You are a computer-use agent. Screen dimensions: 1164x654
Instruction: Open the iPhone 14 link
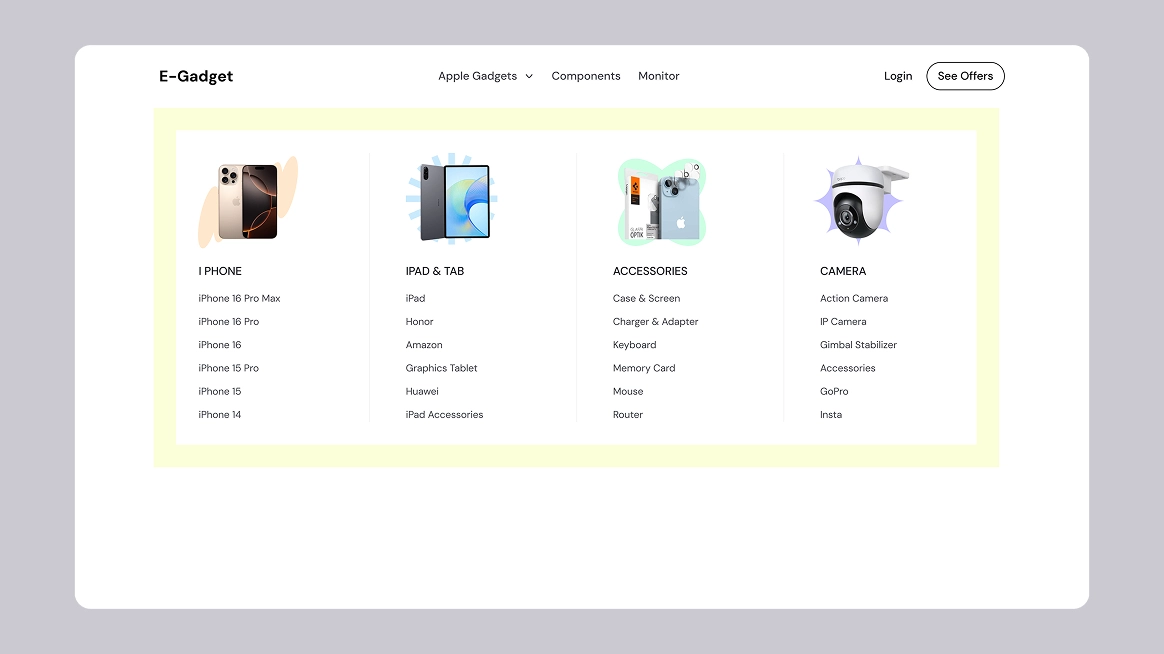pos(220,414)
